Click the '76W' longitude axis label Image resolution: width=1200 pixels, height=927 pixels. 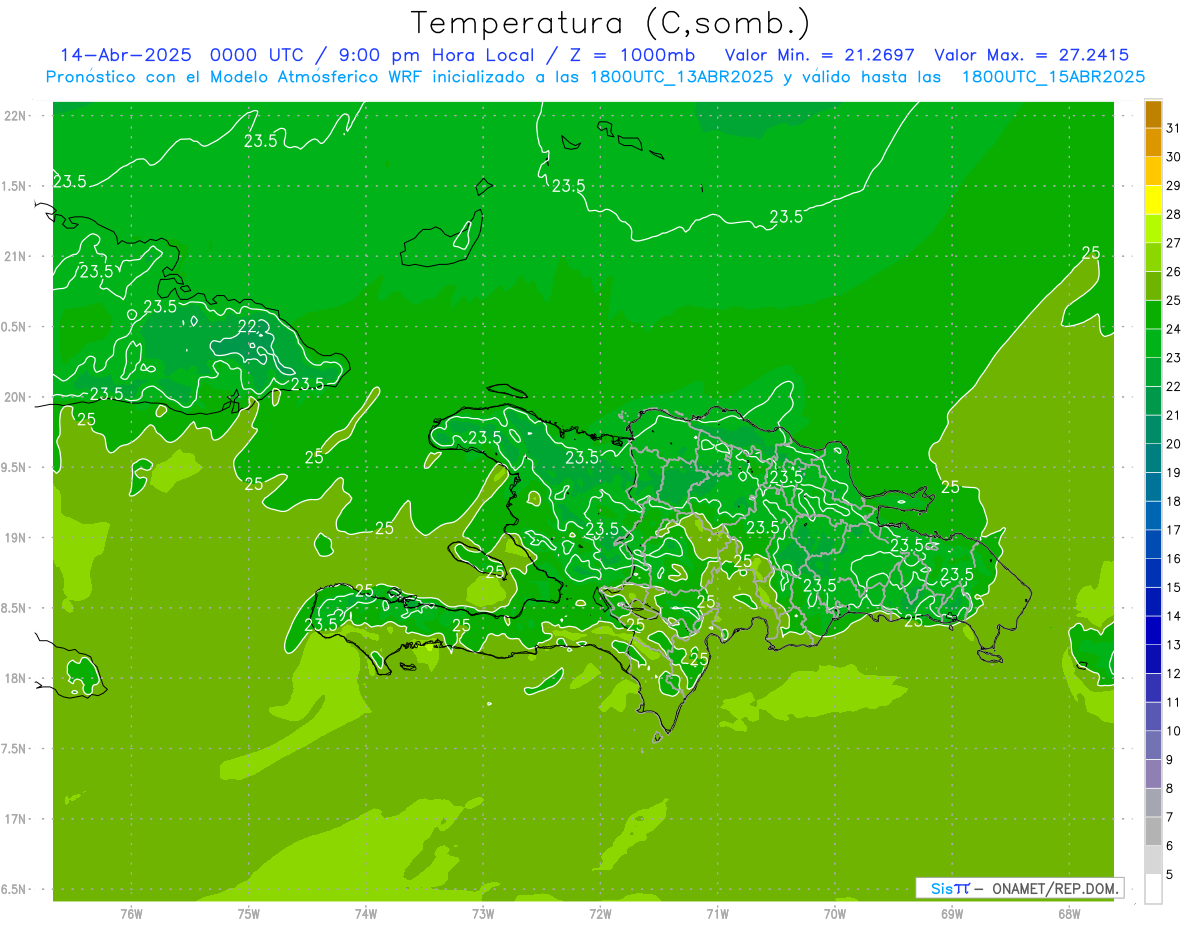(131, 913)
